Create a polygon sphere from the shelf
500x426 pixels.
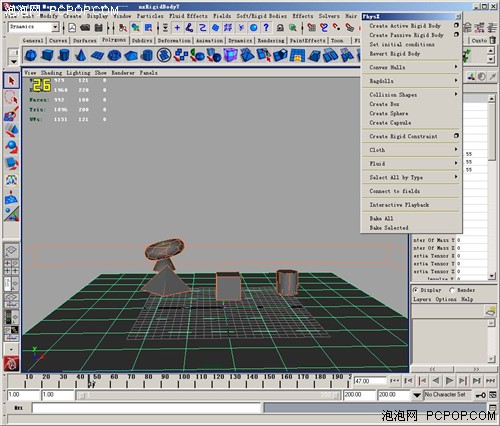point(31,55)
